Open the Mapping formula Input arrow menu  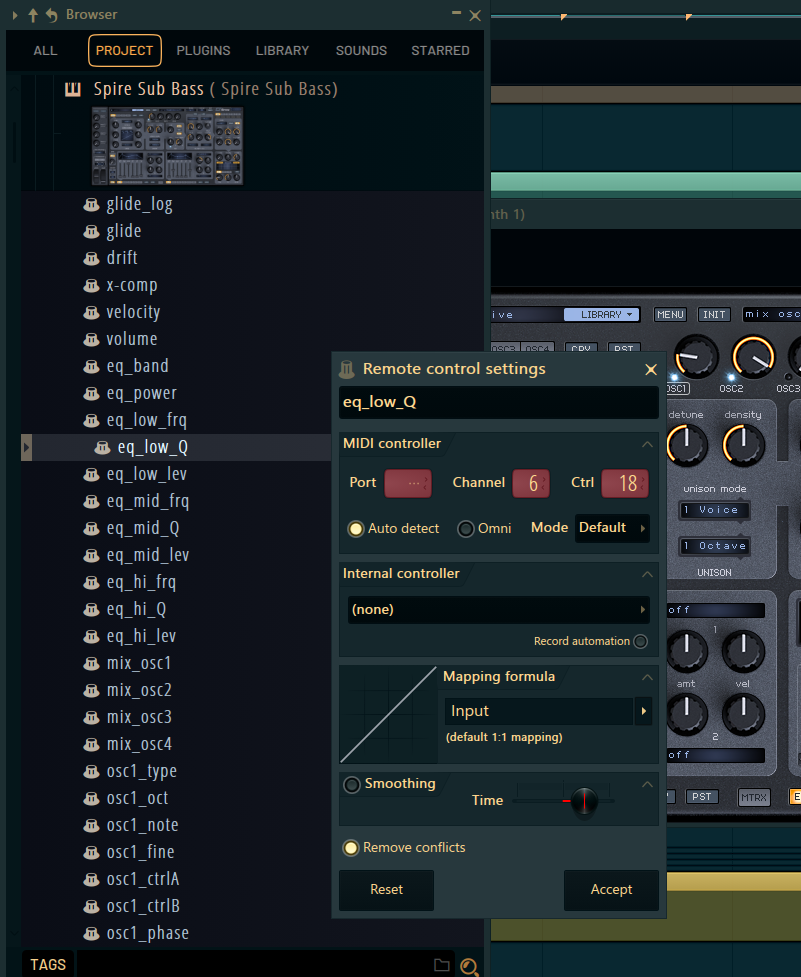click(x=643, y=711)
